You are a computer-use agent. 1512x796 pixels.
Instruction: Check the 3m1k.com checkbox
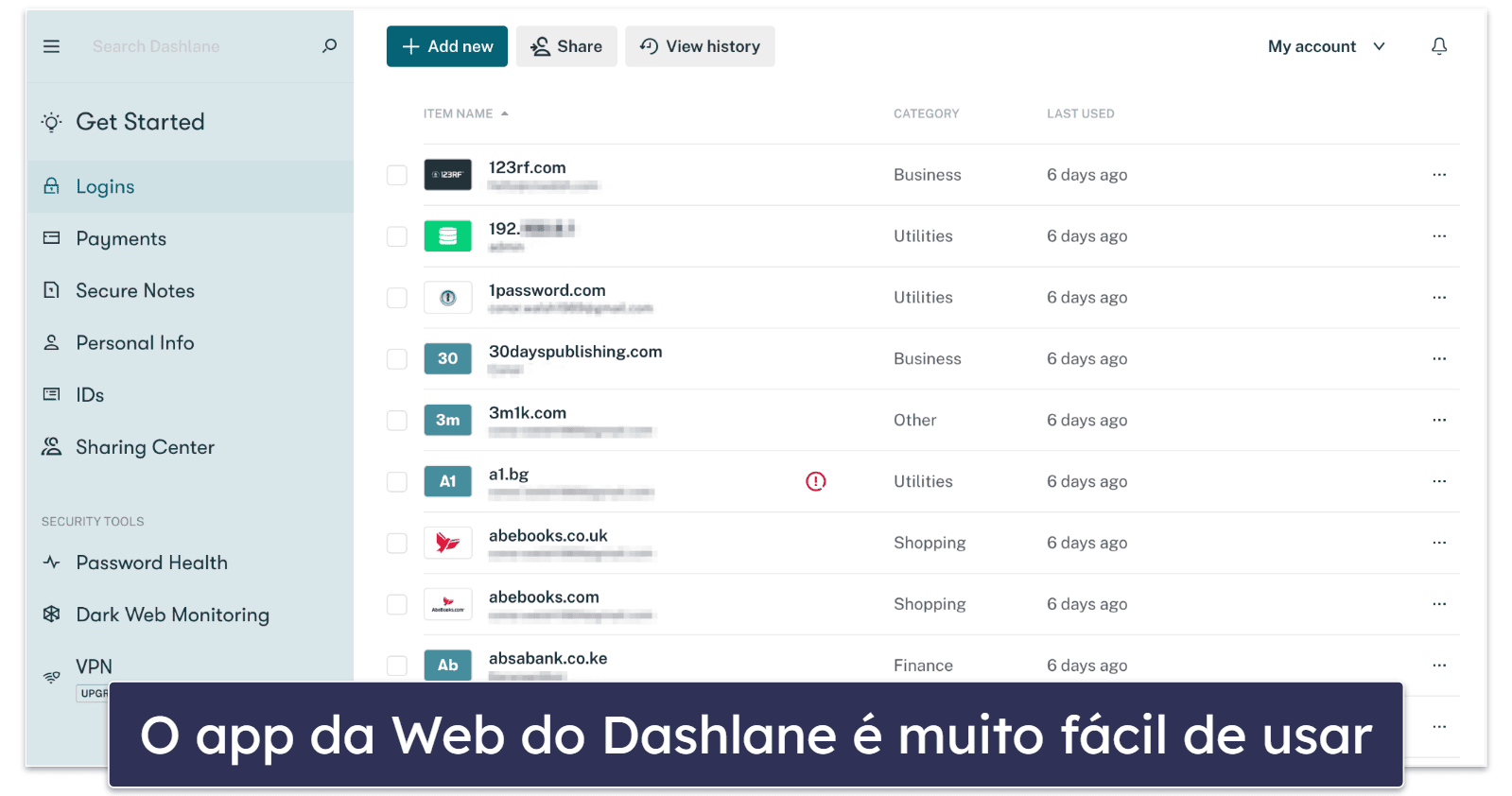point(397,420)
